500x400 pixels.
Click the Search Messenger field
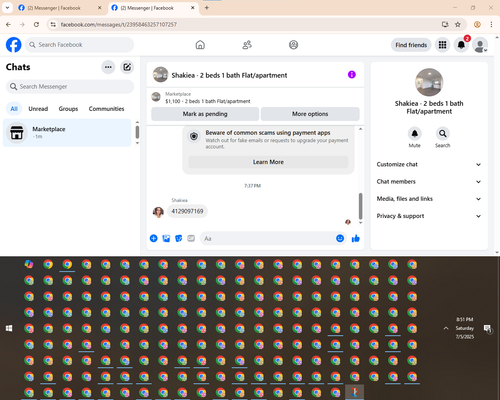pyautogui.click(x=70, y=87)
